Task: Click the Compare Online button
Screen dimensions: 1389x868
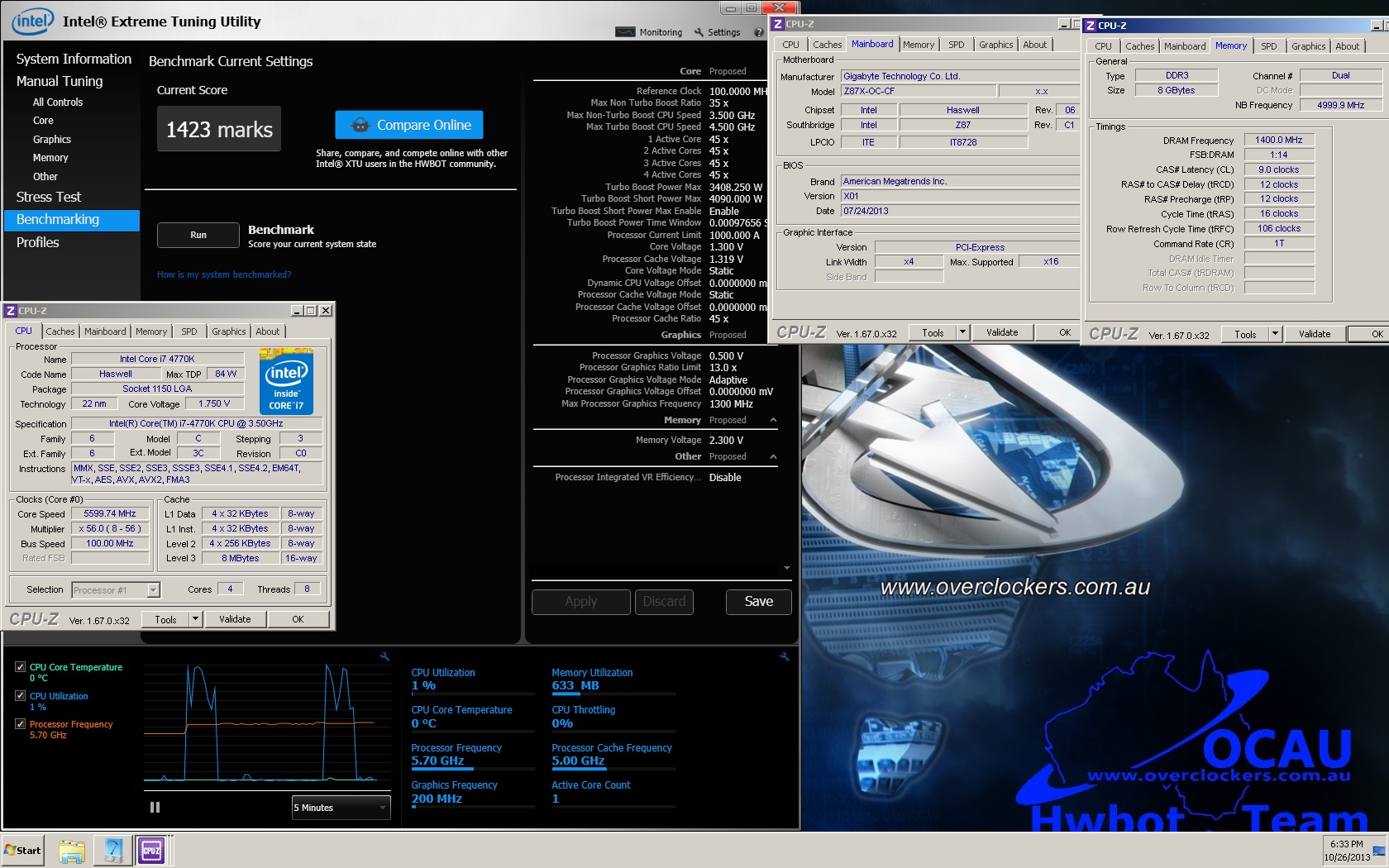Action: coord(409,125)
